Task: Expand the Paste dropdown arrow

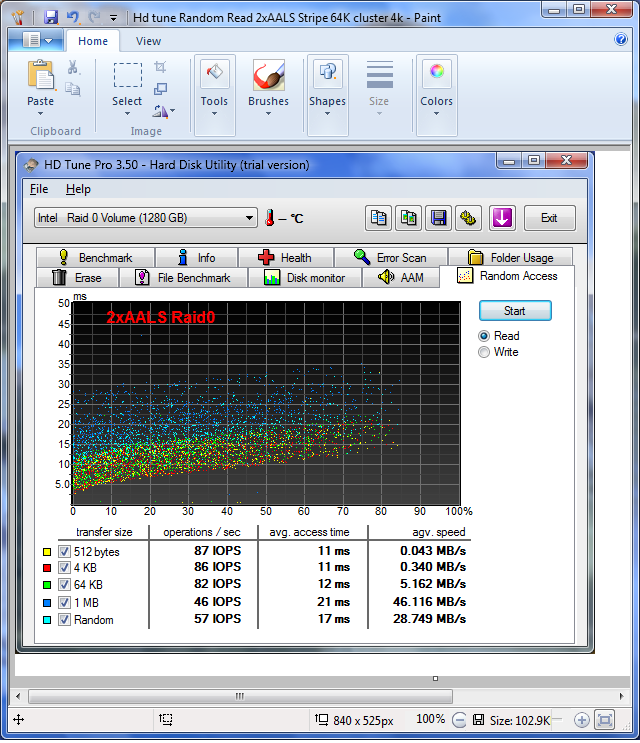Action: [x=40, y=114]
